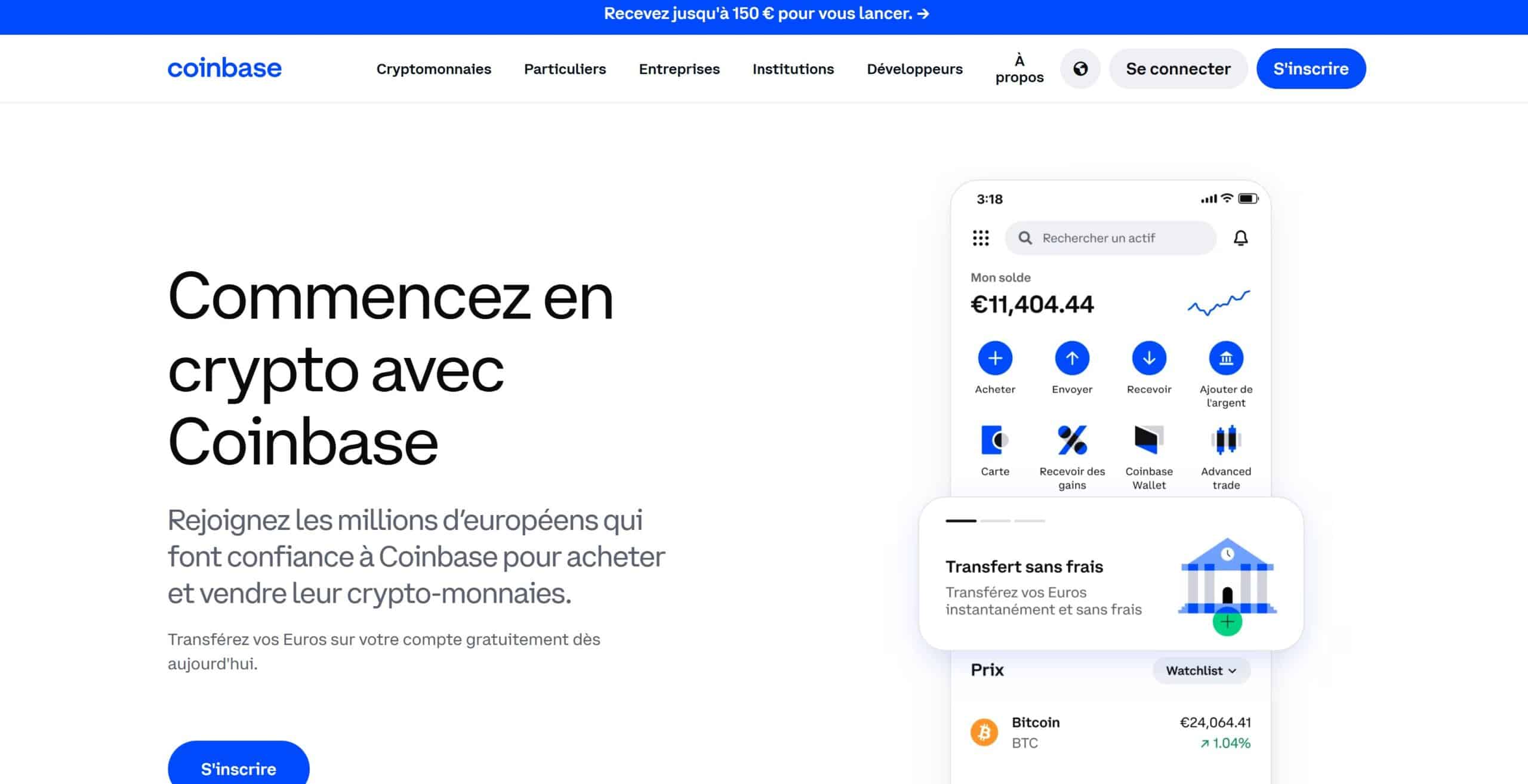Click the Mon solde label
This screenshot has width=1528, height=784.
[x=1000, y=277]
